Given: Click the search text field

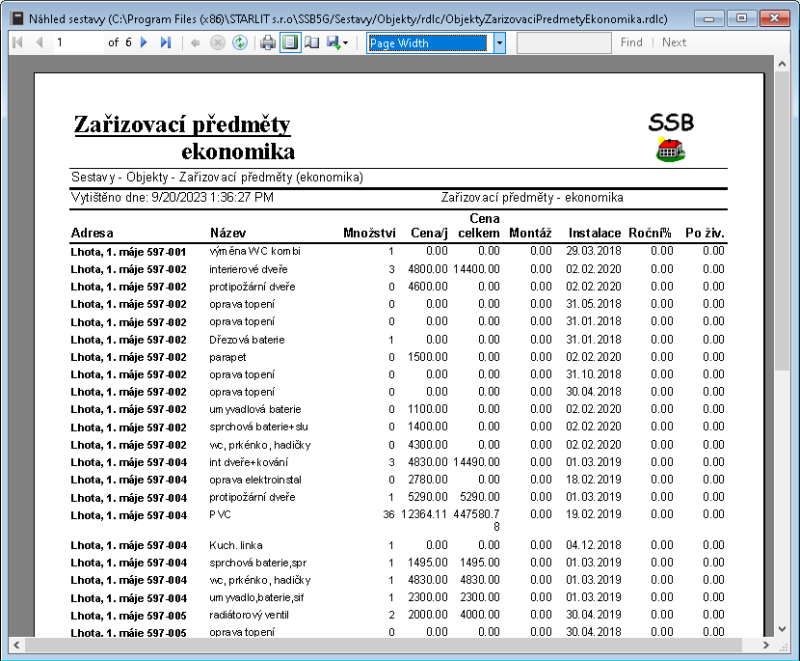Looking at the screenshot, I should pos(565,42).
